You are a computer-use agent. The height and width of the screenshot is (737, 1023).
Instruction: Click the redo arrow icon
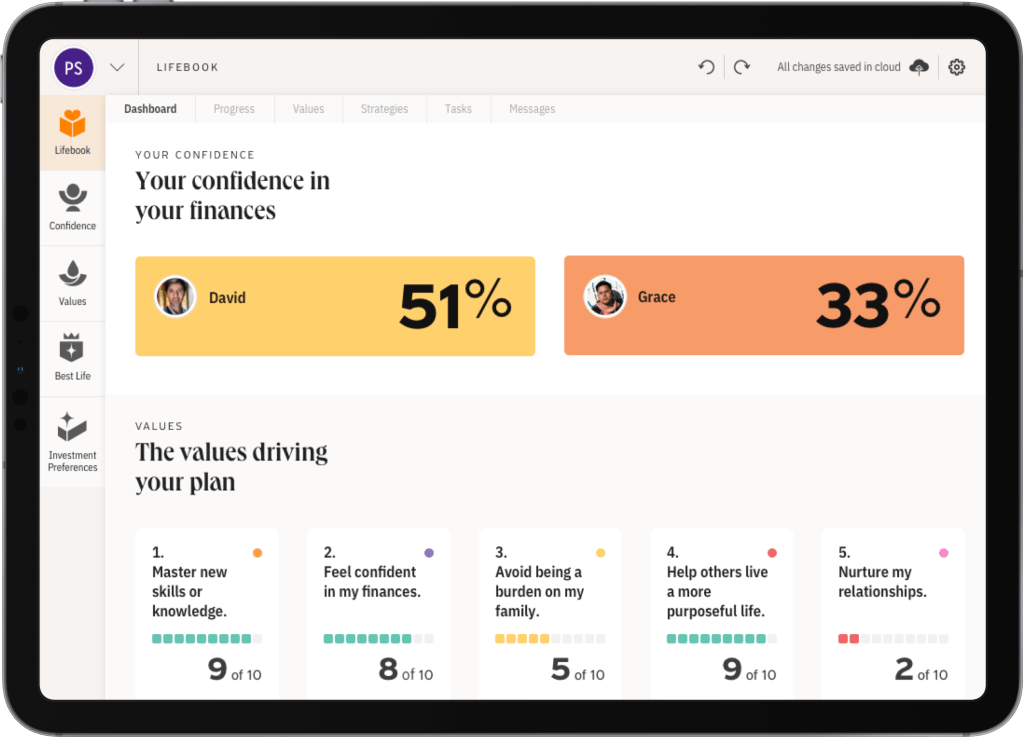pos(741,67)
